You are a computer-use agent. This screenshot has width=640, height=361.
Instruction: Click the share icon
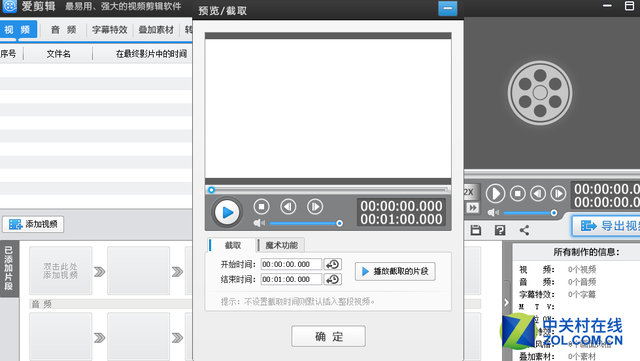pos(524,230)
